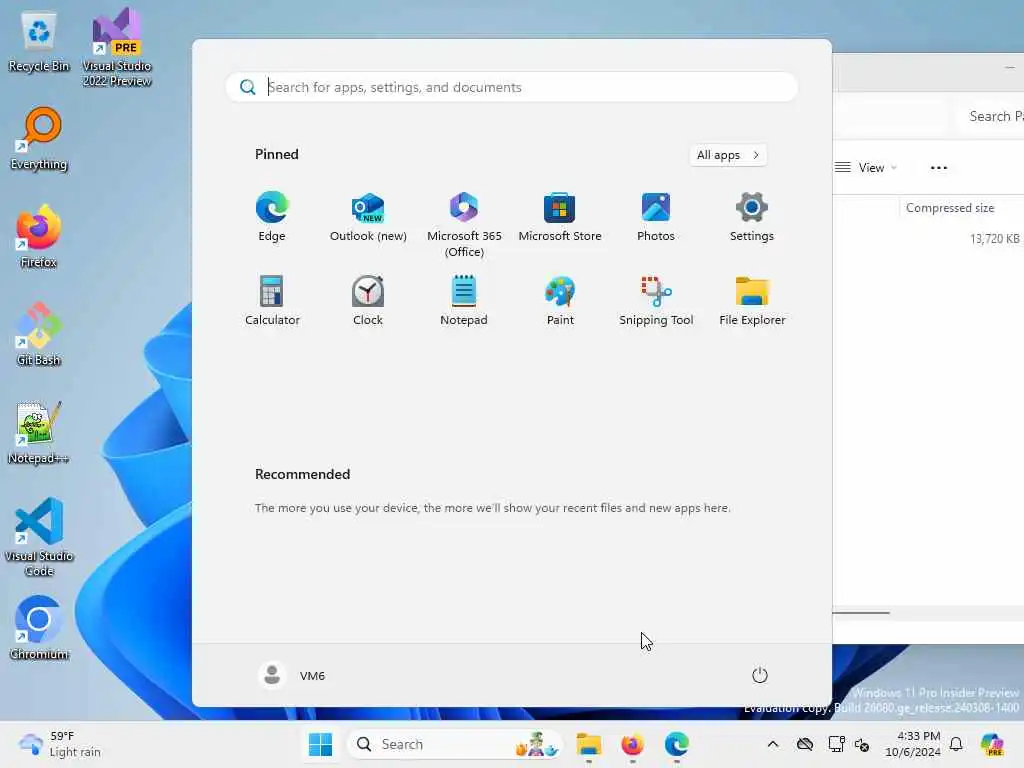Launch the Photos app
The image size is (1024, 768).
(x=656, y=217)
